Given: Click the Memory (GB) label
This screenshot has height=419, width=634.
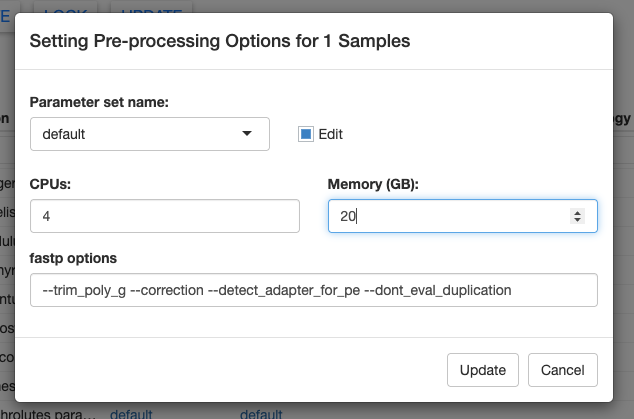Looking at the screenshot, I should point(373,184).
